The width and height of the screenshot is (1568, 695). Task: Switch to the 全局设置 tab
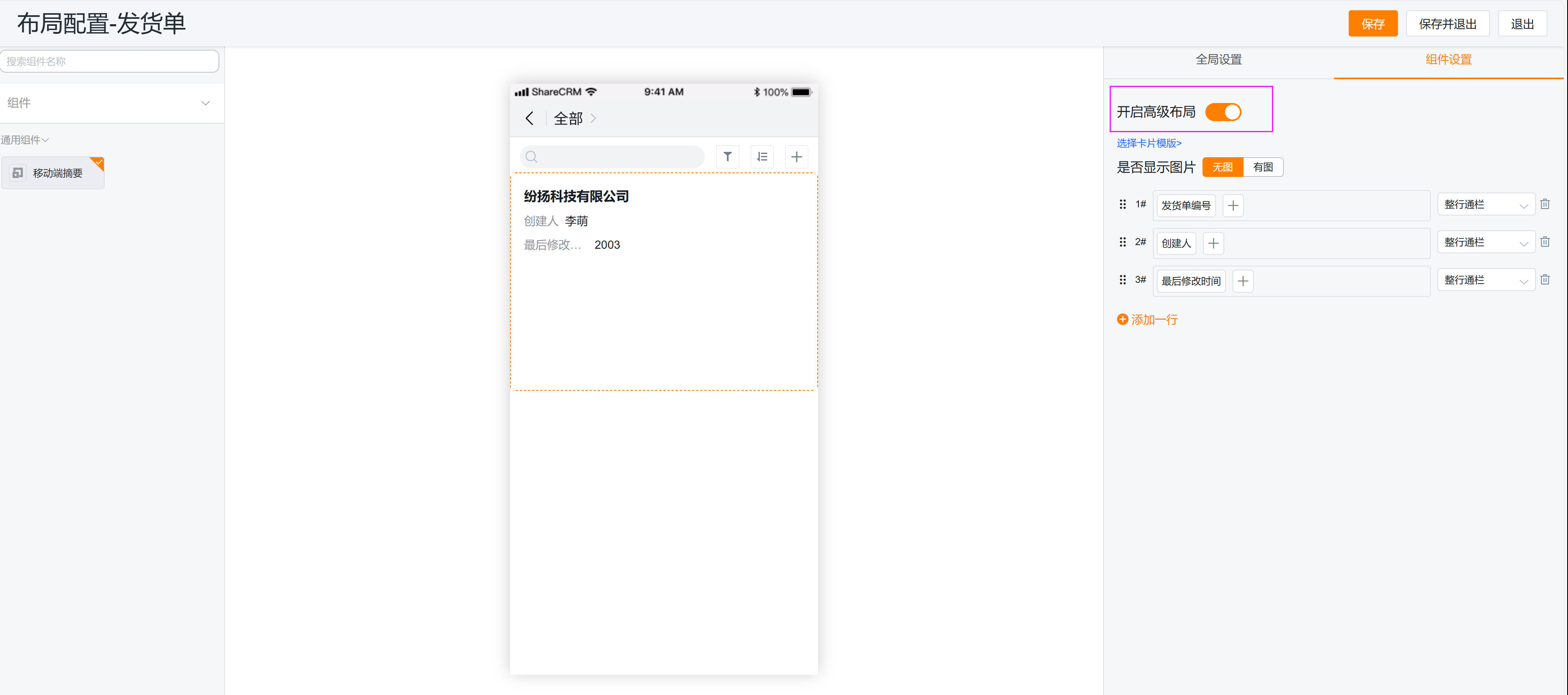(1219, 59)
